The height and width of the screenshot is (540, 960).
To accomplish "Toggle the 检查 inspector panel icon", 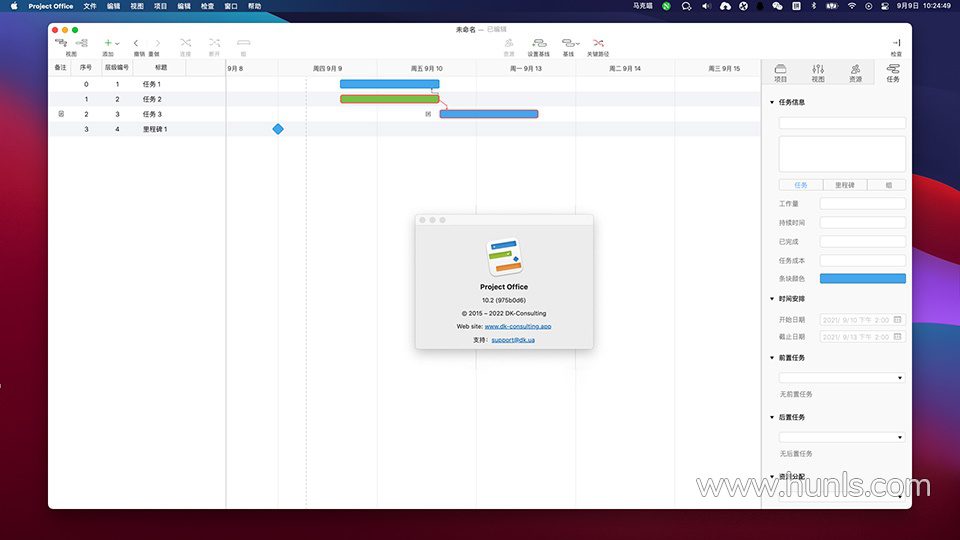I will pos(896,43).
